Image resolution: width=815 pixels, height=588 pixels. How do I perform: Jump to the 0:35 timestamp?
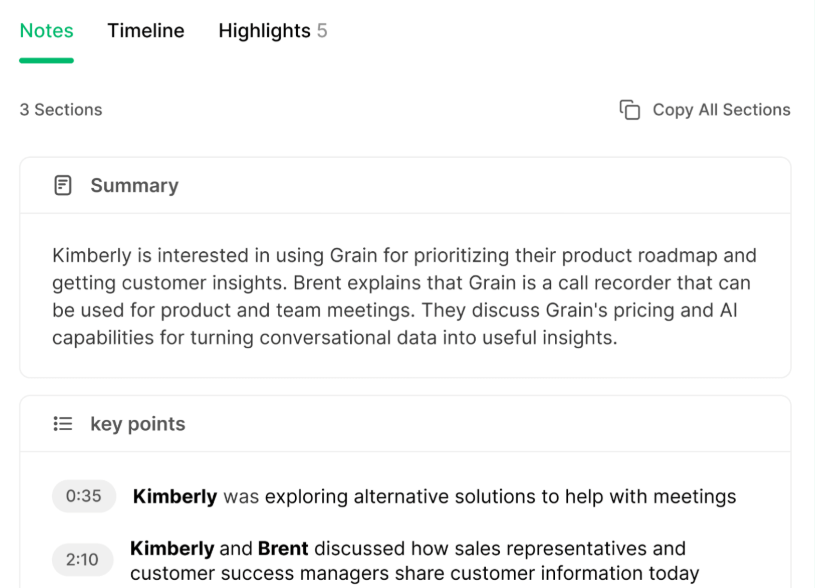(84, 496)
